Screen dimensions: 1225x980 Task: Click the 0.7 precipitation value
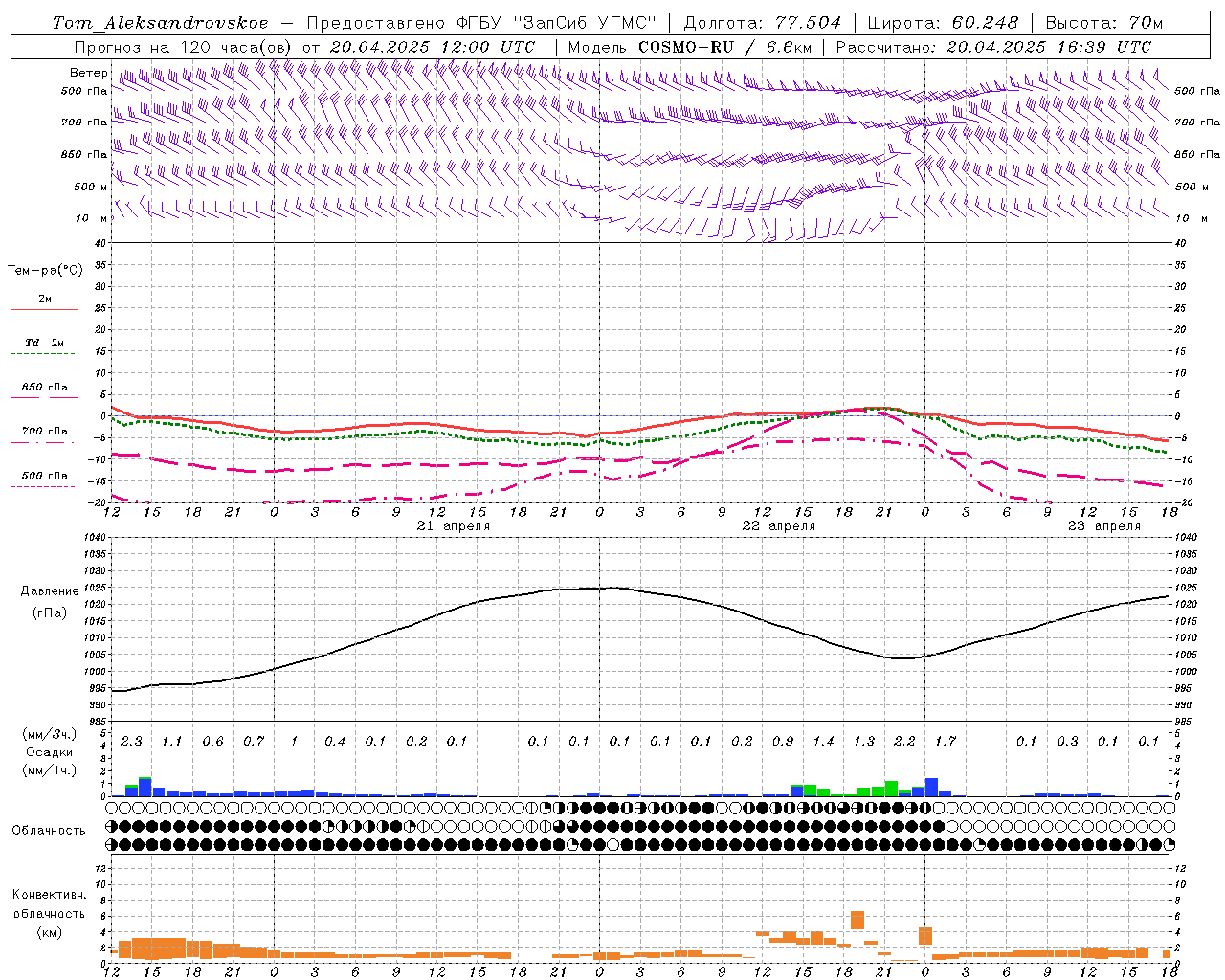(x=254, y=741)
